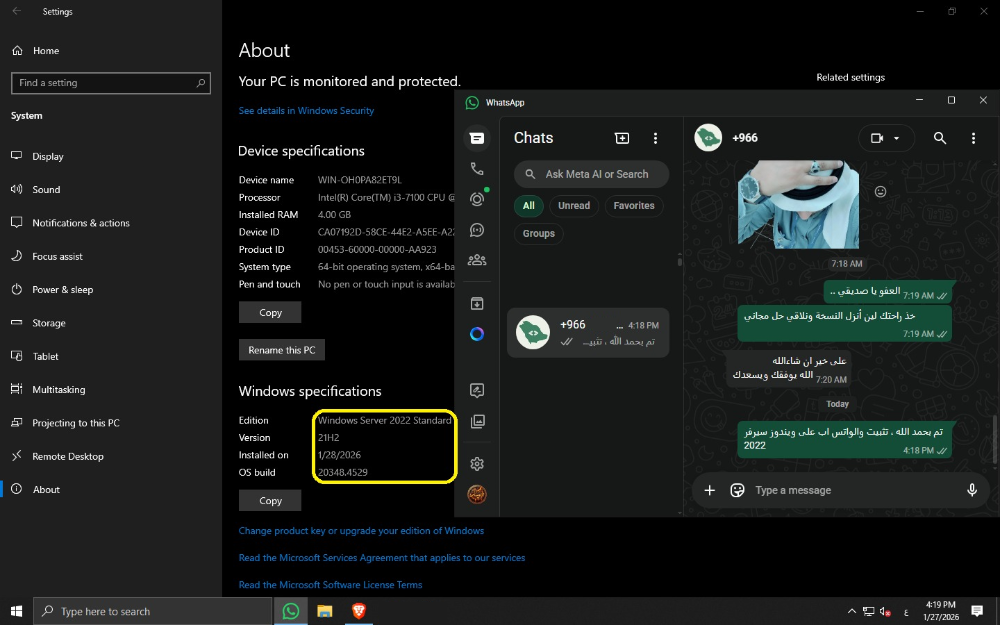Expand the video call dropdown arrow
Image resolution: width=1000 pixels, height=625 pixels.
point(897,138)
